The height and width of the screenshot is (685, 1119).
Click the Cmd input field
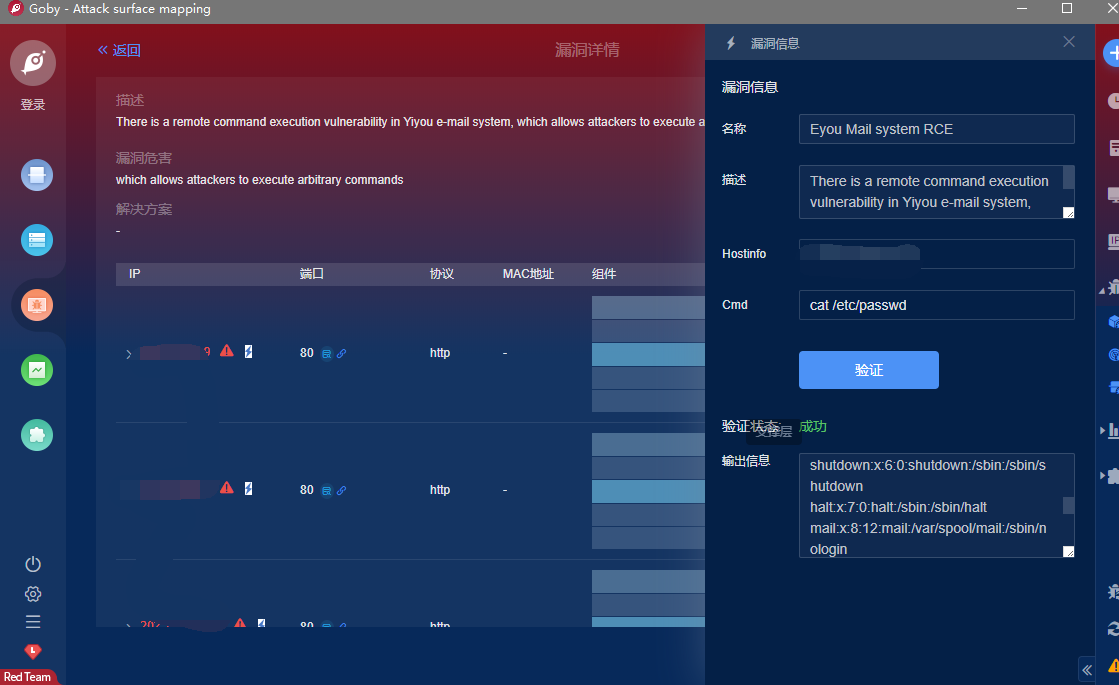click(936, 305)
